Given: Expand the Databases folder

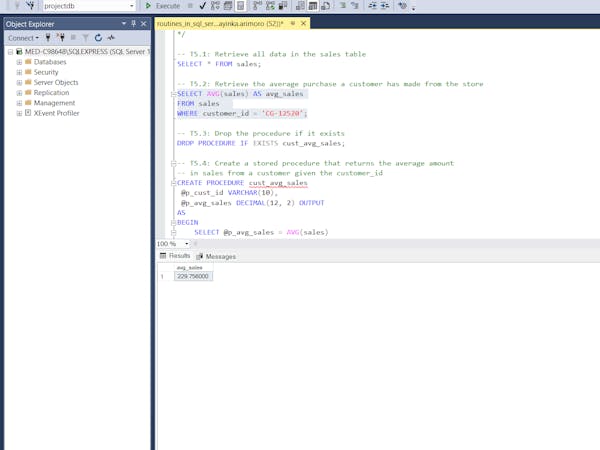Looking at the screenshot, I should [19, 62].
